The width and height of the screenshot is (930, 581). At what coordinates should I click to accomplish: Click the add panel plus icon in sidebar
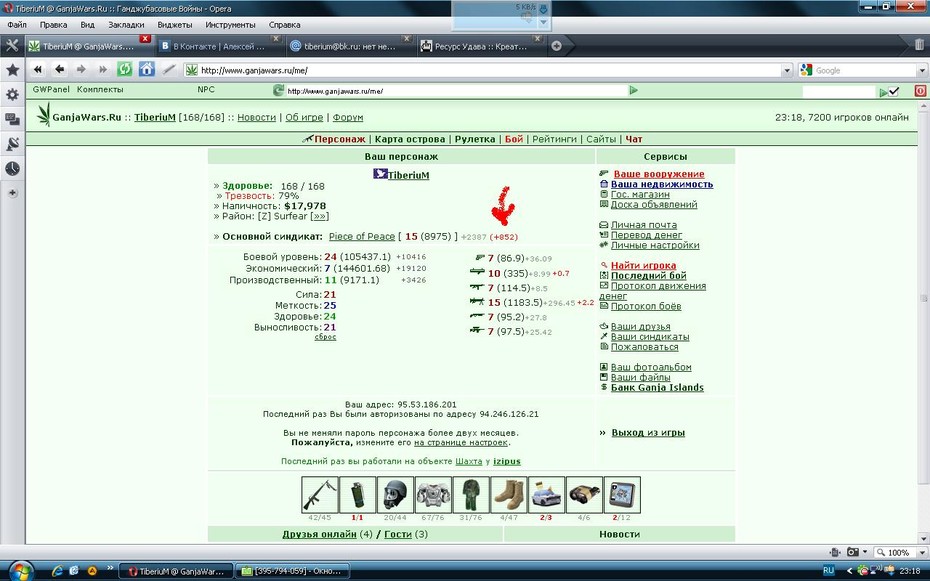pos(12,193)
